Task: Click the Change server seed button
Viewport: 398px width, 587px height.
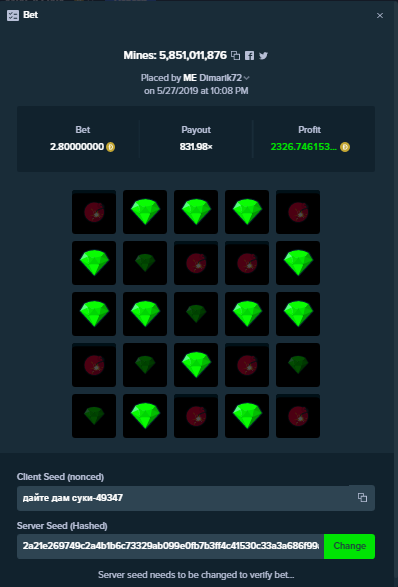Action: click(349, 546)
